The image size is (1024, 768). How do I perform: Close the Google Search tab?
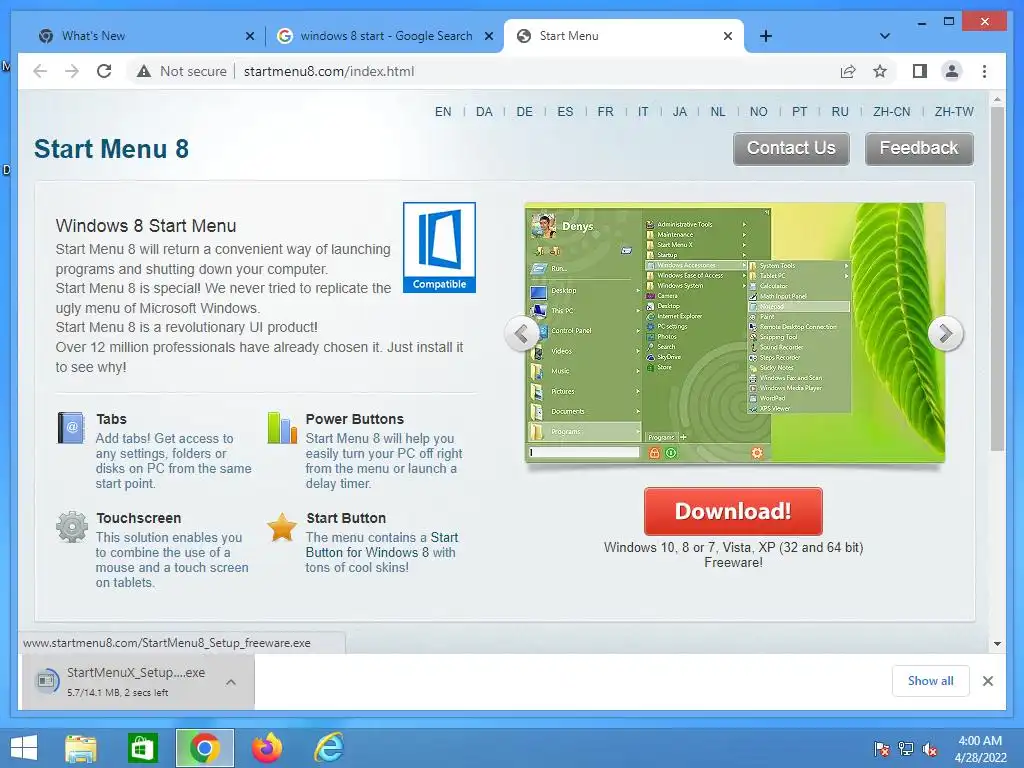tap(488, 36)
